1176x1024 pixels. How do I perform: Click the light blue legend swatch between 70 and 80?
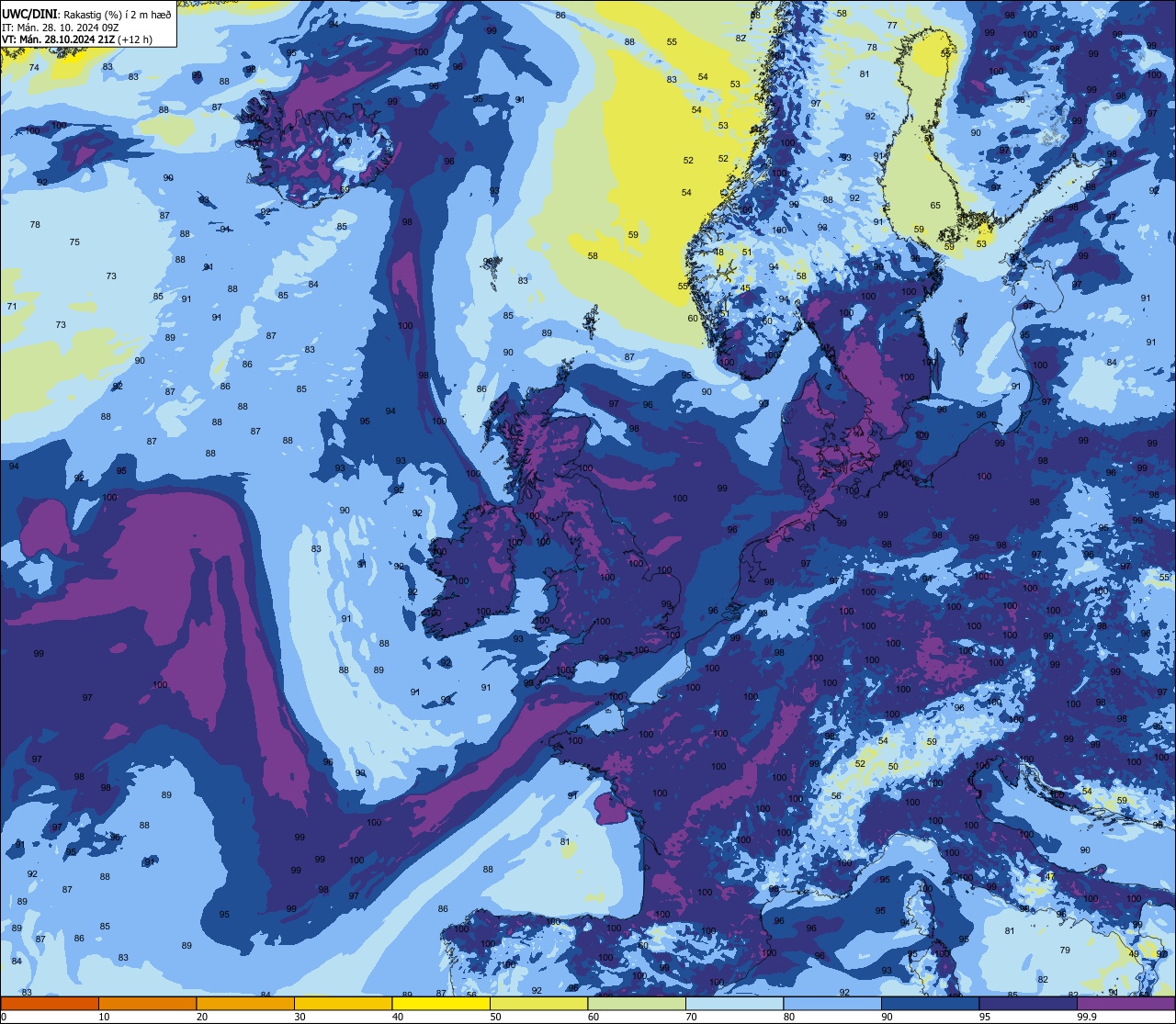[734, 1003]
